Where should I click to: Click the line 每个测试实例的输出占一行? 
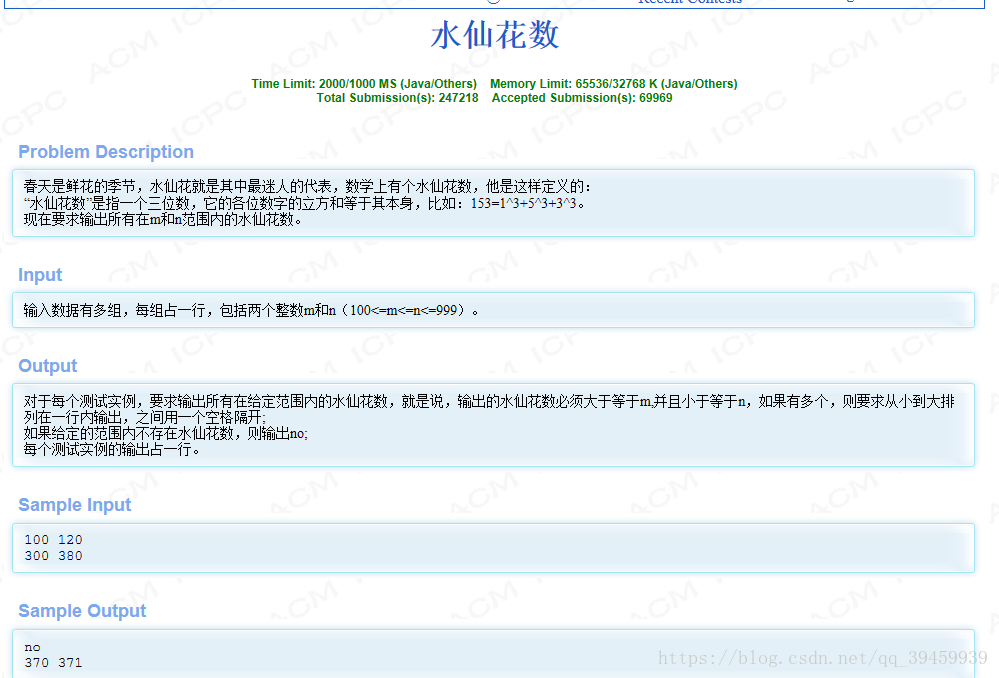click(112, 449)
